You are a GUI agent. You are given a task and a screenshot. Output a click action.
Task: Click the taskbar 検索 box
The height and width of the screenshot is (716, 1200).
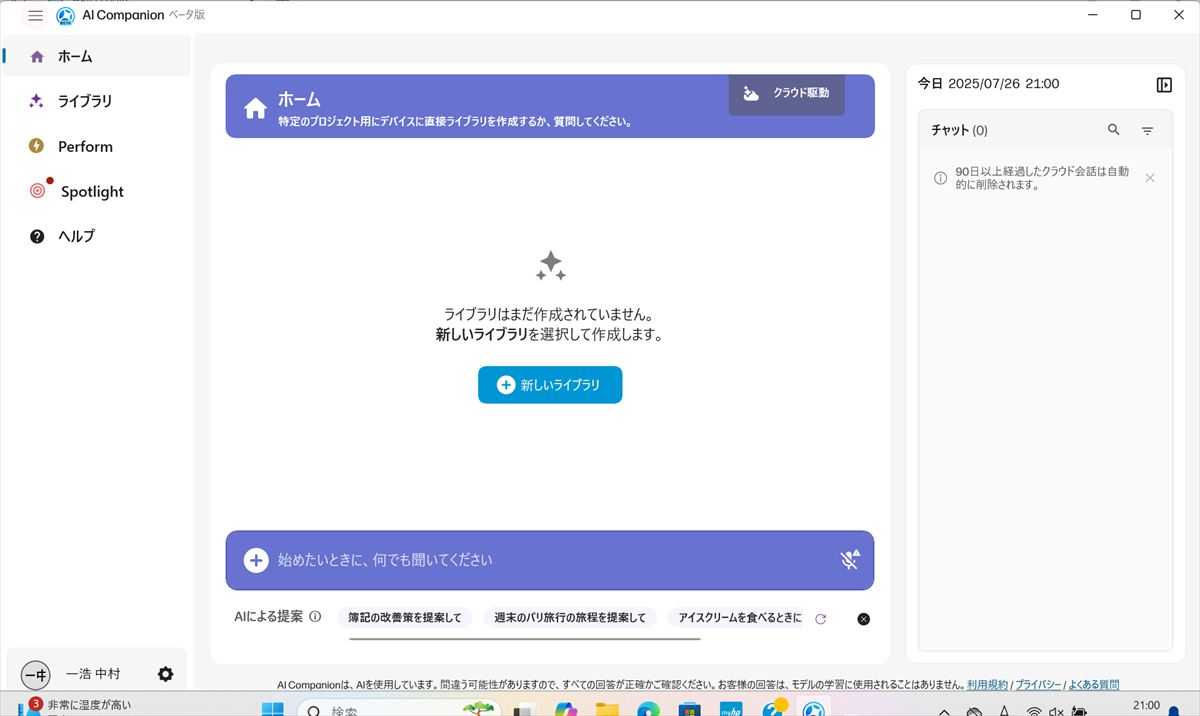point(400,707)
